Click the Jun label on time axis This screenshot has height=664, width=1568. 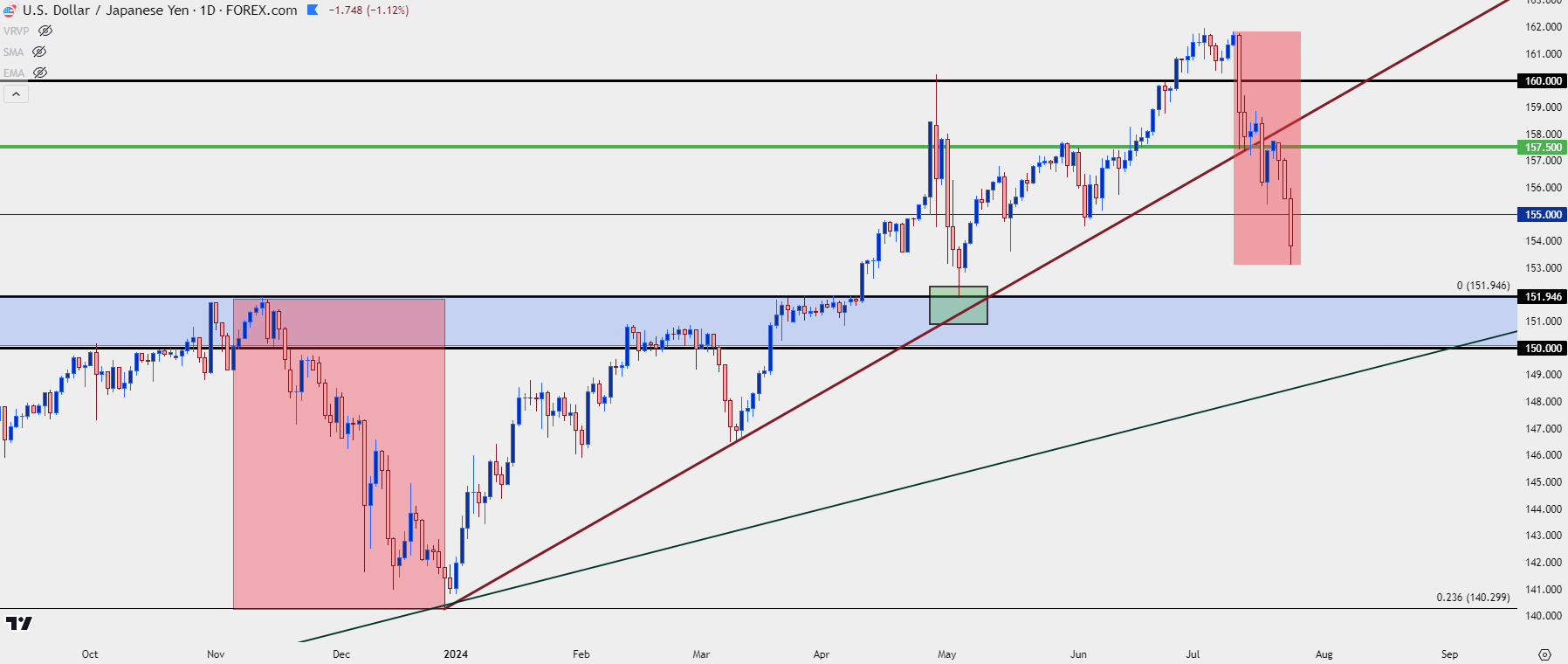[1079, 654]
